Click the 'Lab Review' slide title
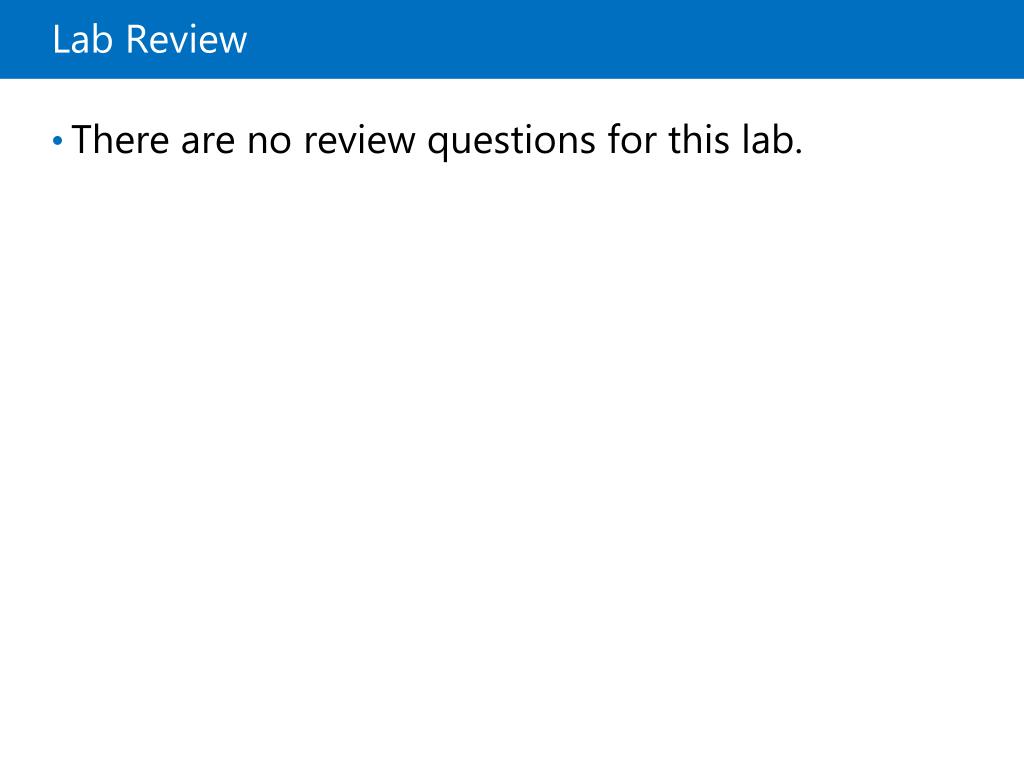 click(x=150, y=39)
